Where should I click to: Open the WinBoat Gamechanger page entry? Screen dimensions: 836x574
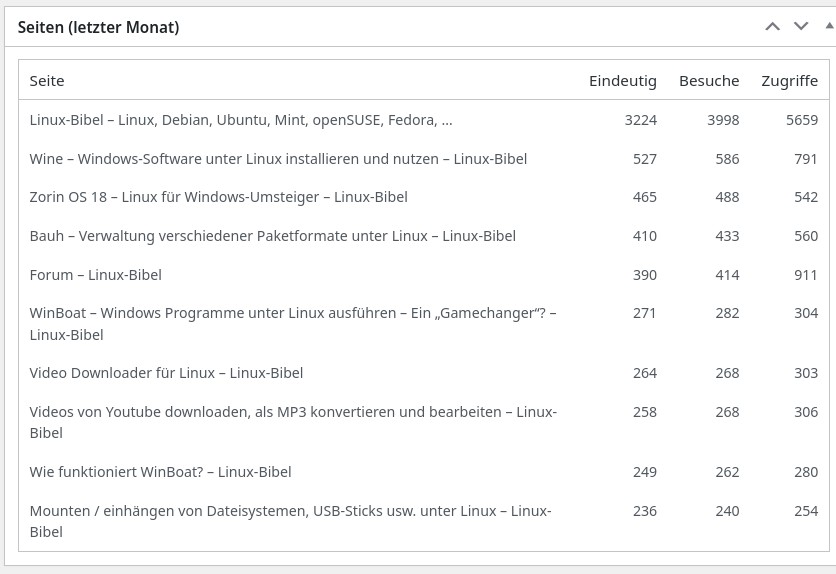(x=292, y=313)
